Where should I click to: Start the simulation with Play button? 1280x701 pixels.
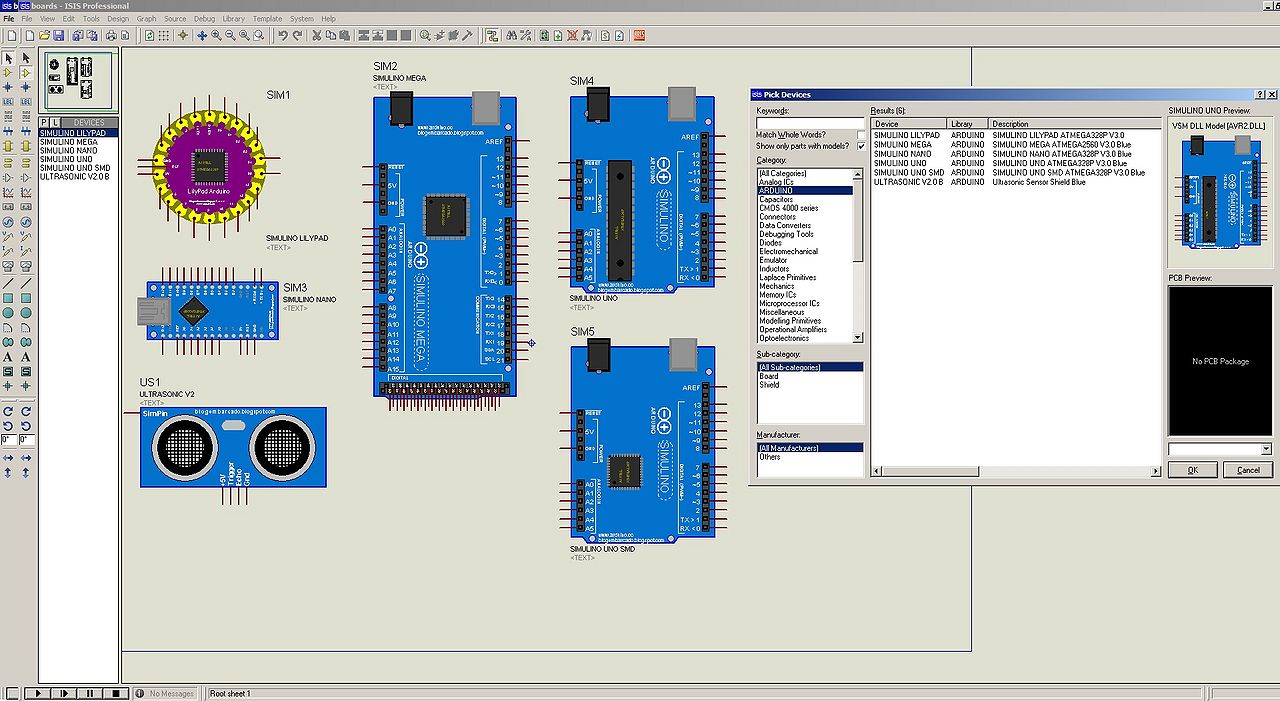point(37,693)
